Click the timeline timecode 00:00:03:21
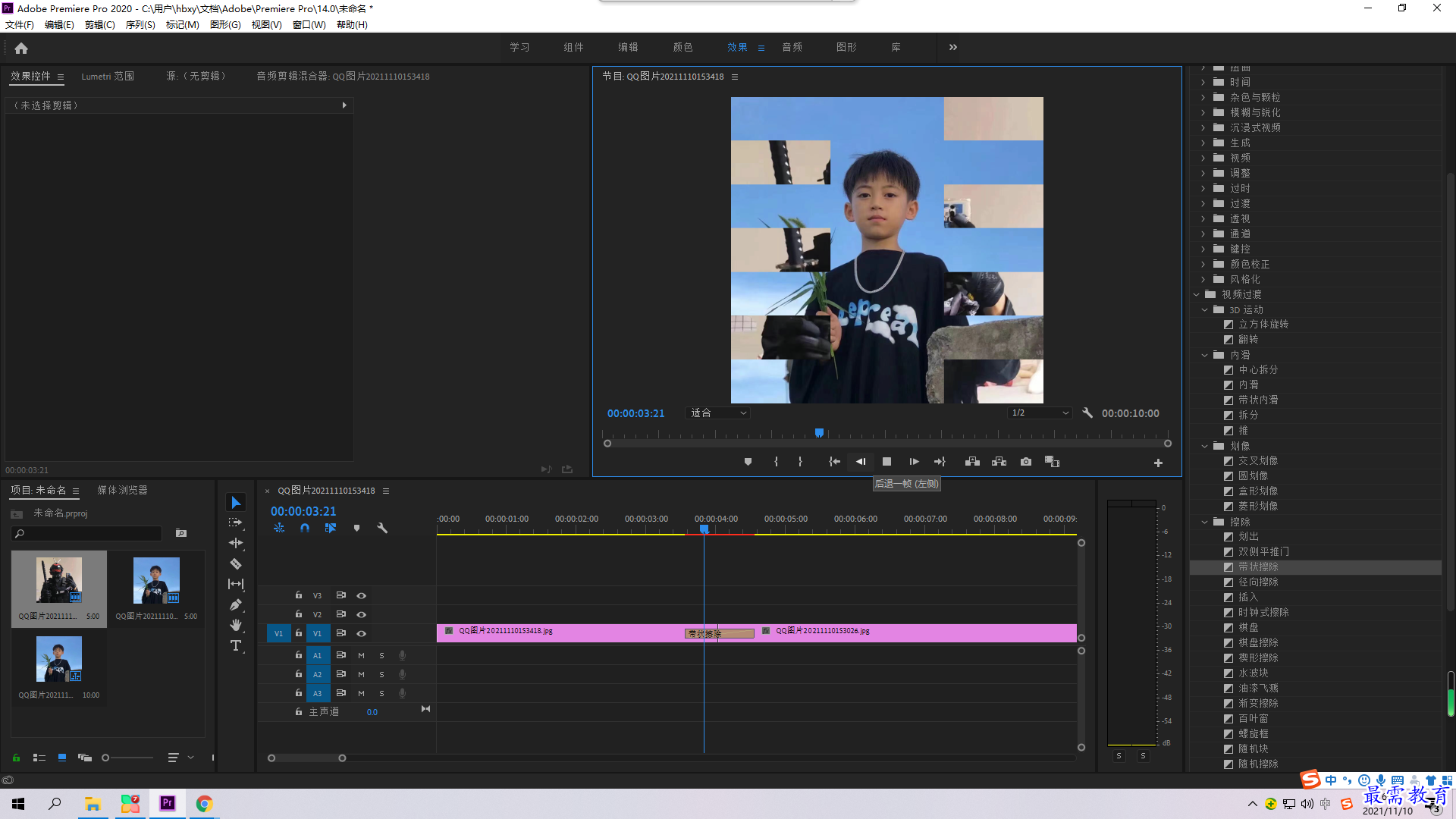 303,511
